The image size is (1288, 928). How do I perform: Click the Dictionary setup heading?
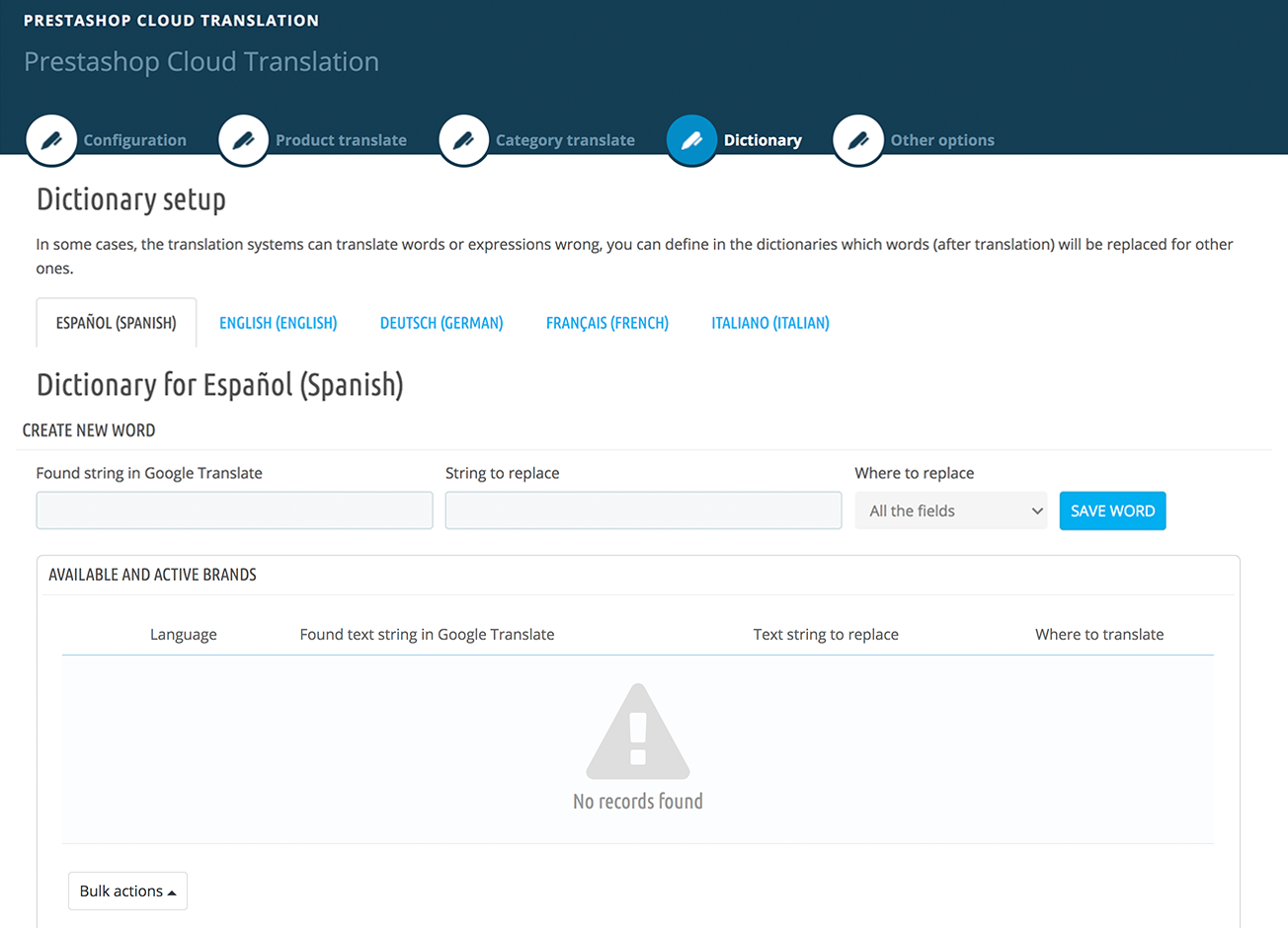coord(131,199)
